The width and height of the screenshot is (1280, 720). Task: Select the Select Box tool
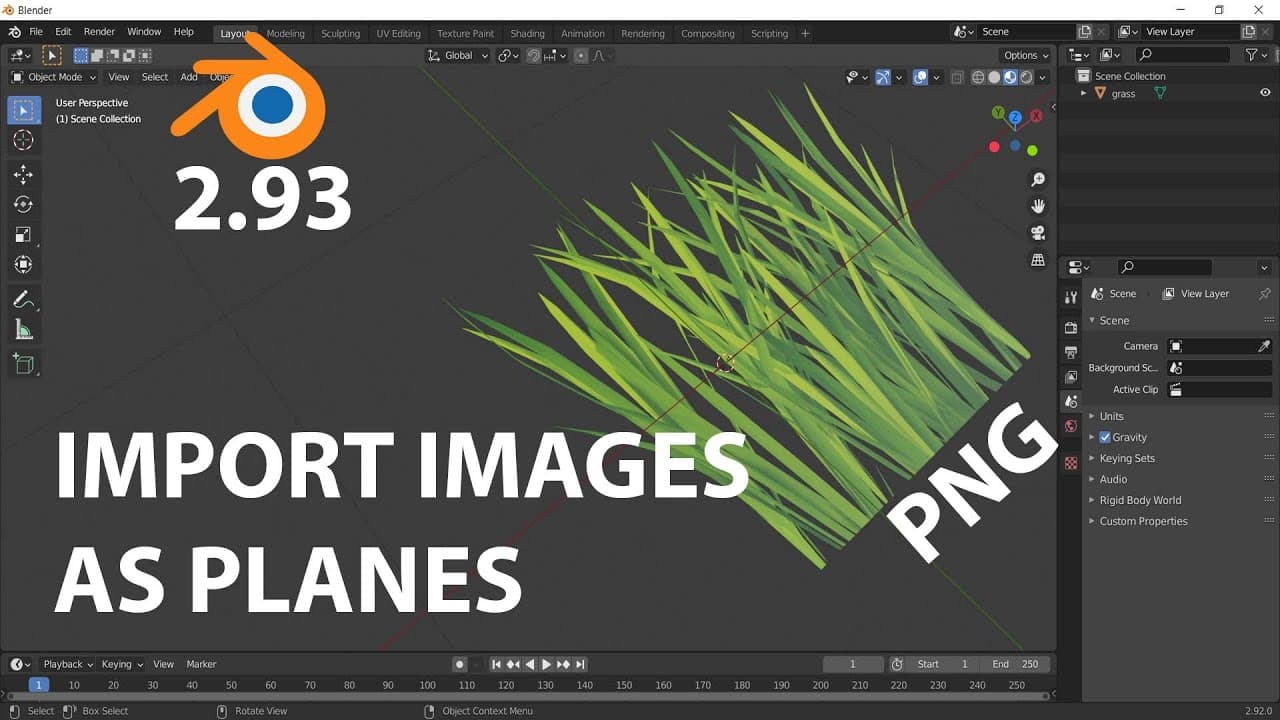tap(24, 109)
